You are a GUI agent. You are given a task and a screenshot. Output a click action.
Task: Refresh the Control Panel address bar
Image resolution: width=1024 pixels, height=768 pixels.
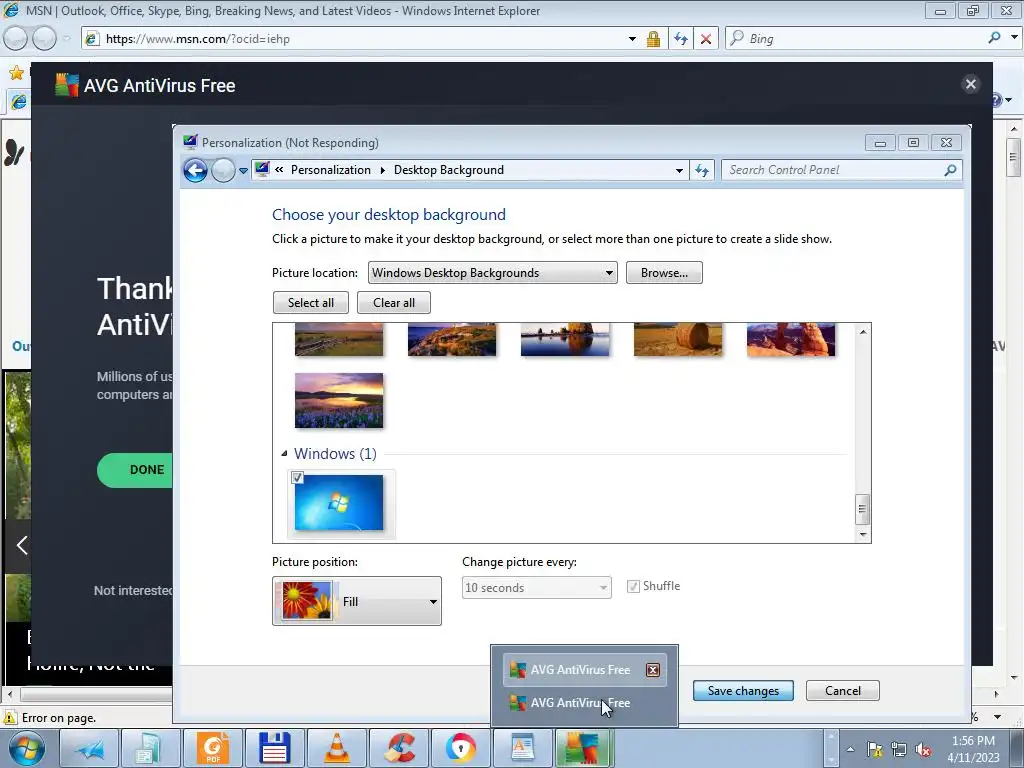click(x=702, y=170)
